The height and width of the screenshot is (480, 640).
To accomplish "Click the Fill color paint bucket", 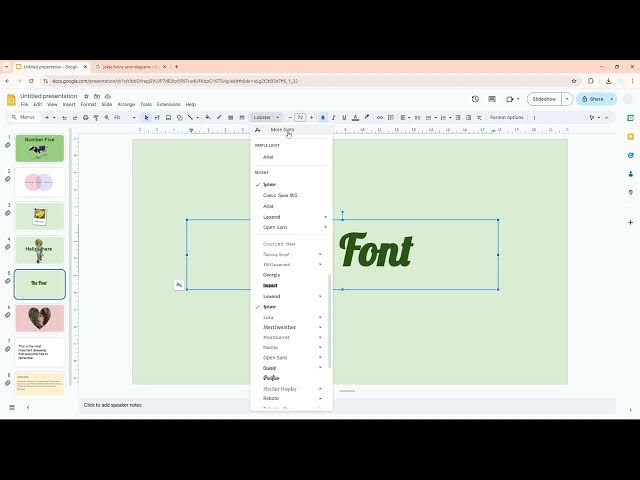I will pyautogui.click(x=208, y=118).
